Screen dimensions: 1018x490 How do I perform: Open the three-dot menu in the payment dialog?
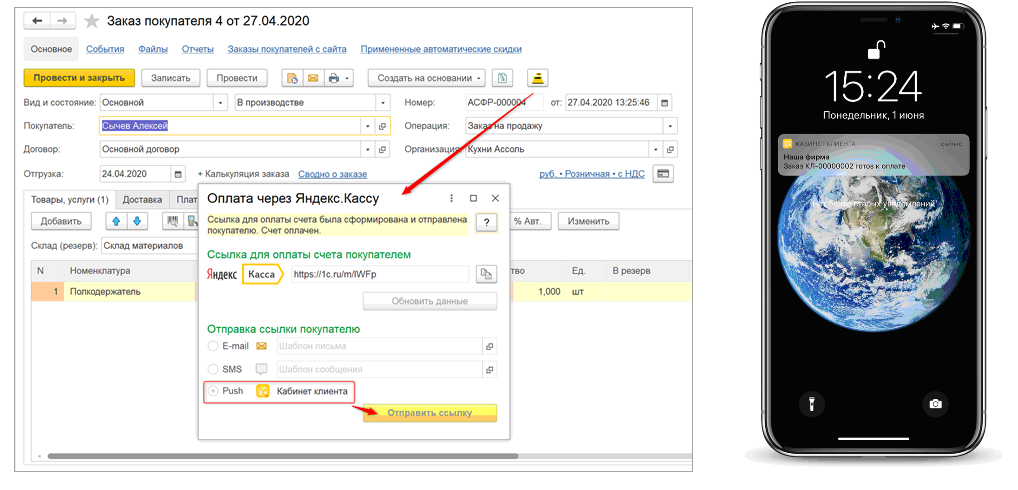451,198
